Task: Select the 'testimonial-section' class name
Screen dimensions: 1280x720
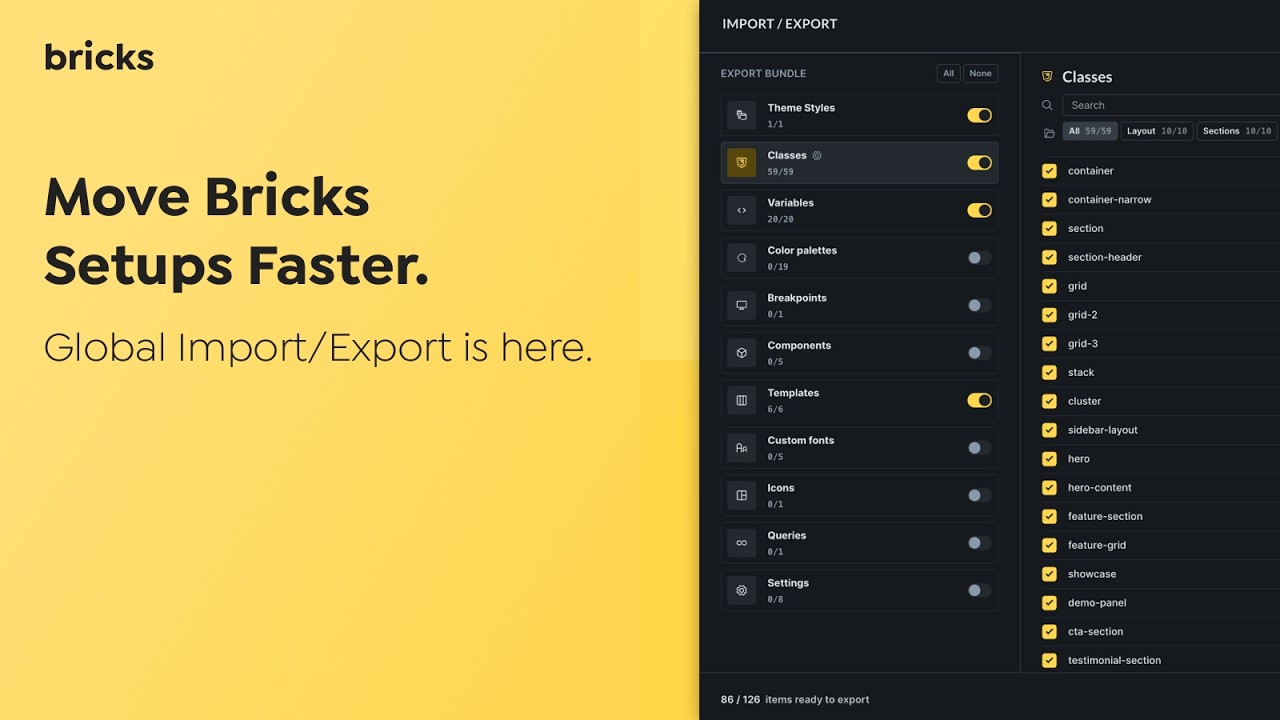Action: tap(1114, 660)
